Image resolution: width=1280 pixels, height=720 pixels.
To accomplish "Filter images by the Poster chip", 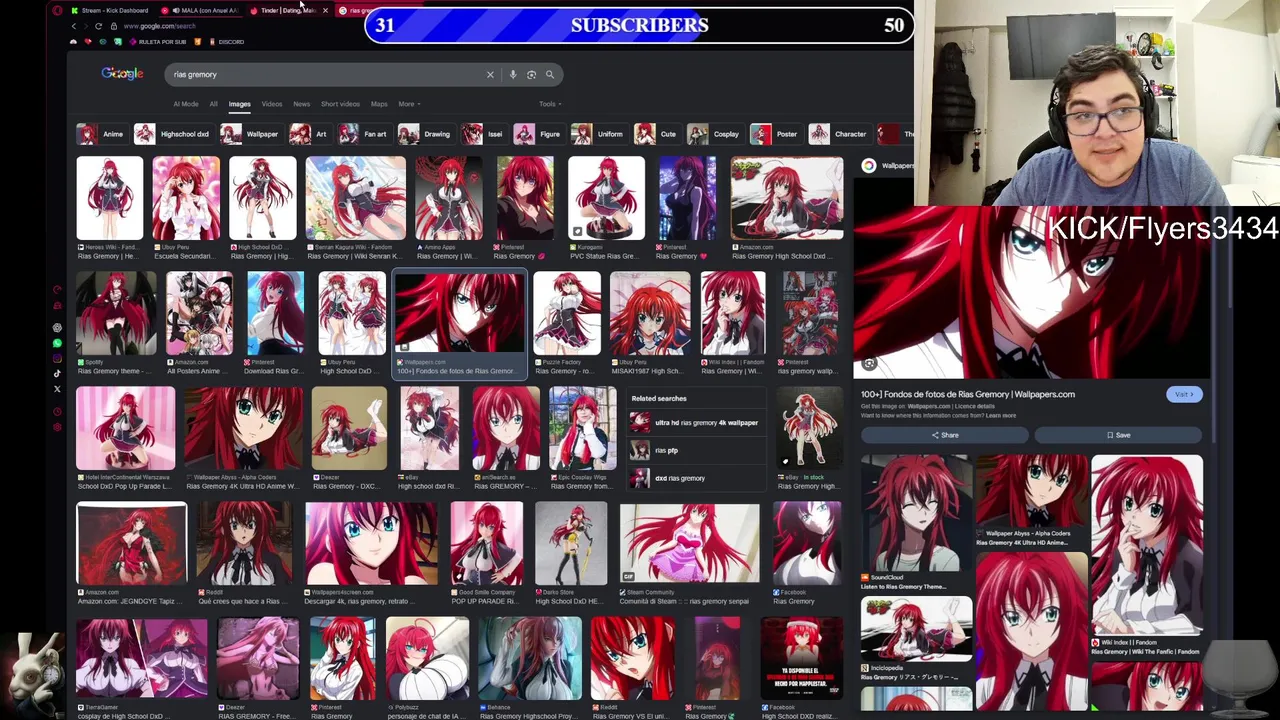I will point(775,134).
